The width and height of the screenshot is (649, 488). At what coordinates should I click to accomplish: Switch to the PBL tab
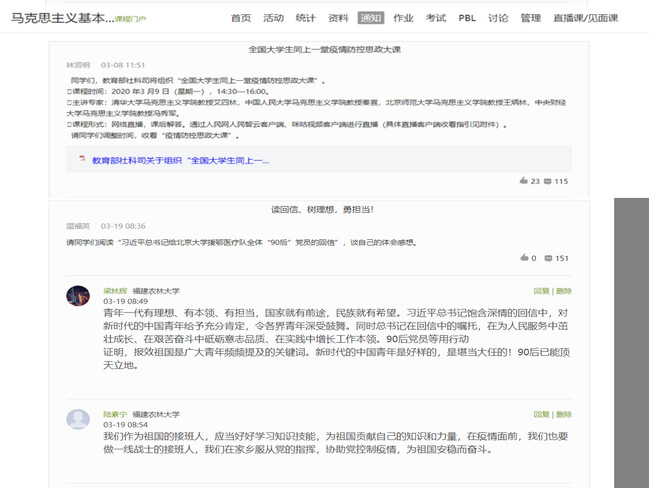[x=467, y=18]
